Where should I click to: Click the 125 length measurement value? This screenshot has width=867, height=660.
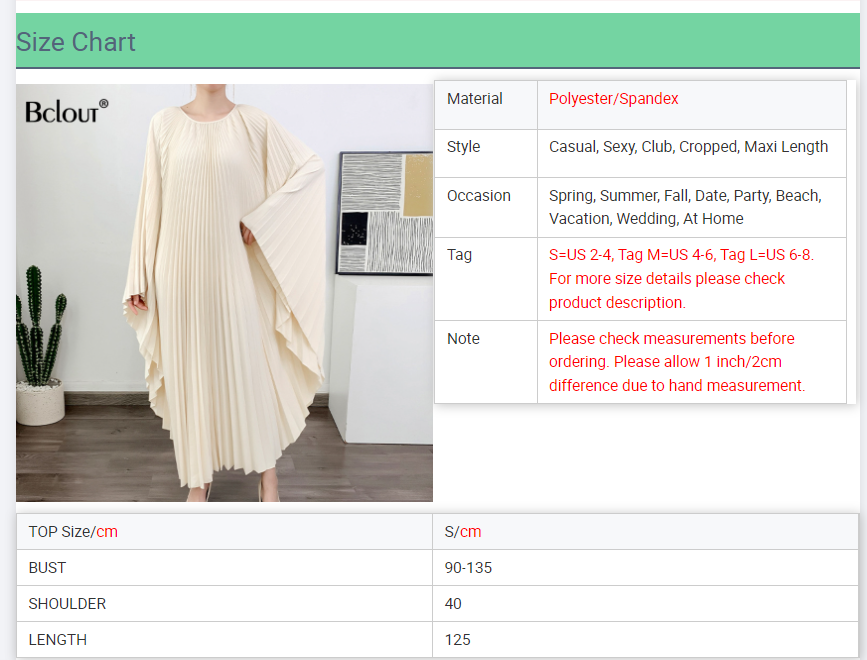458,640
